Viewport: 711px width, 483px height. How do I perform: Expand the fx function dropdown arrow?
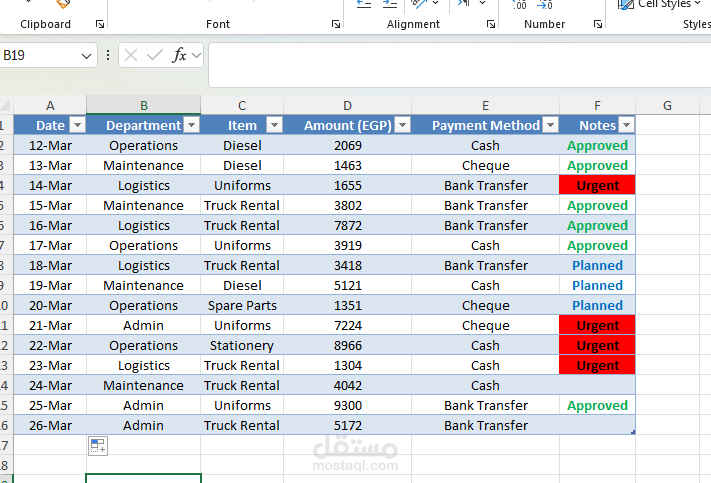click(x=196, y=55)
